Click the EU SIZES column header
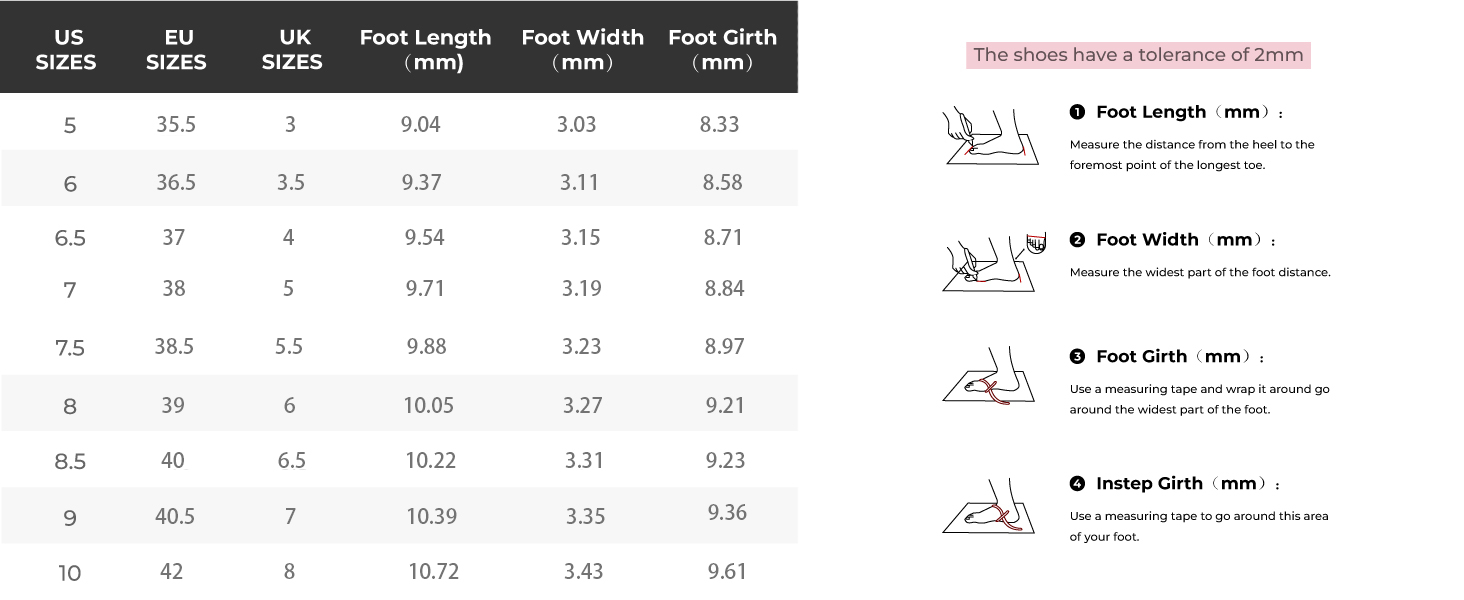Screen dimensions: 1464x600 pos(176,50)
